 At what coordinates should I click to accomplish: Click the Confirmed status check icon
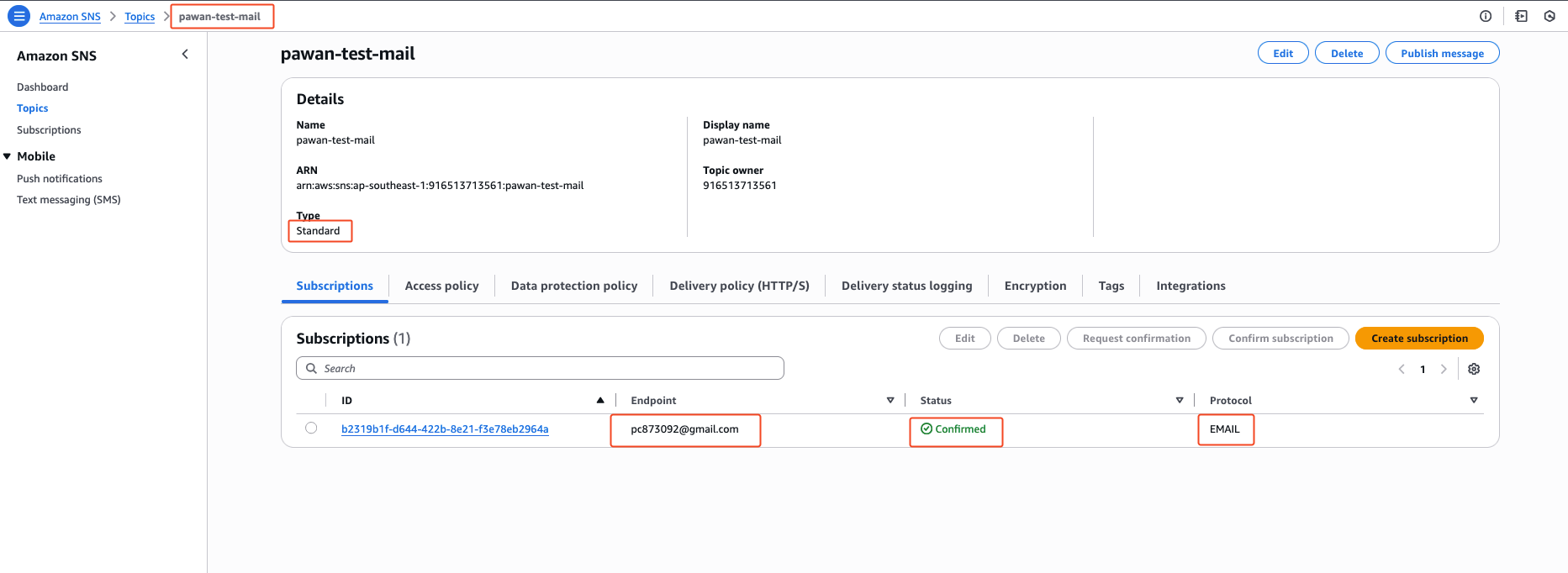point(927,428)
